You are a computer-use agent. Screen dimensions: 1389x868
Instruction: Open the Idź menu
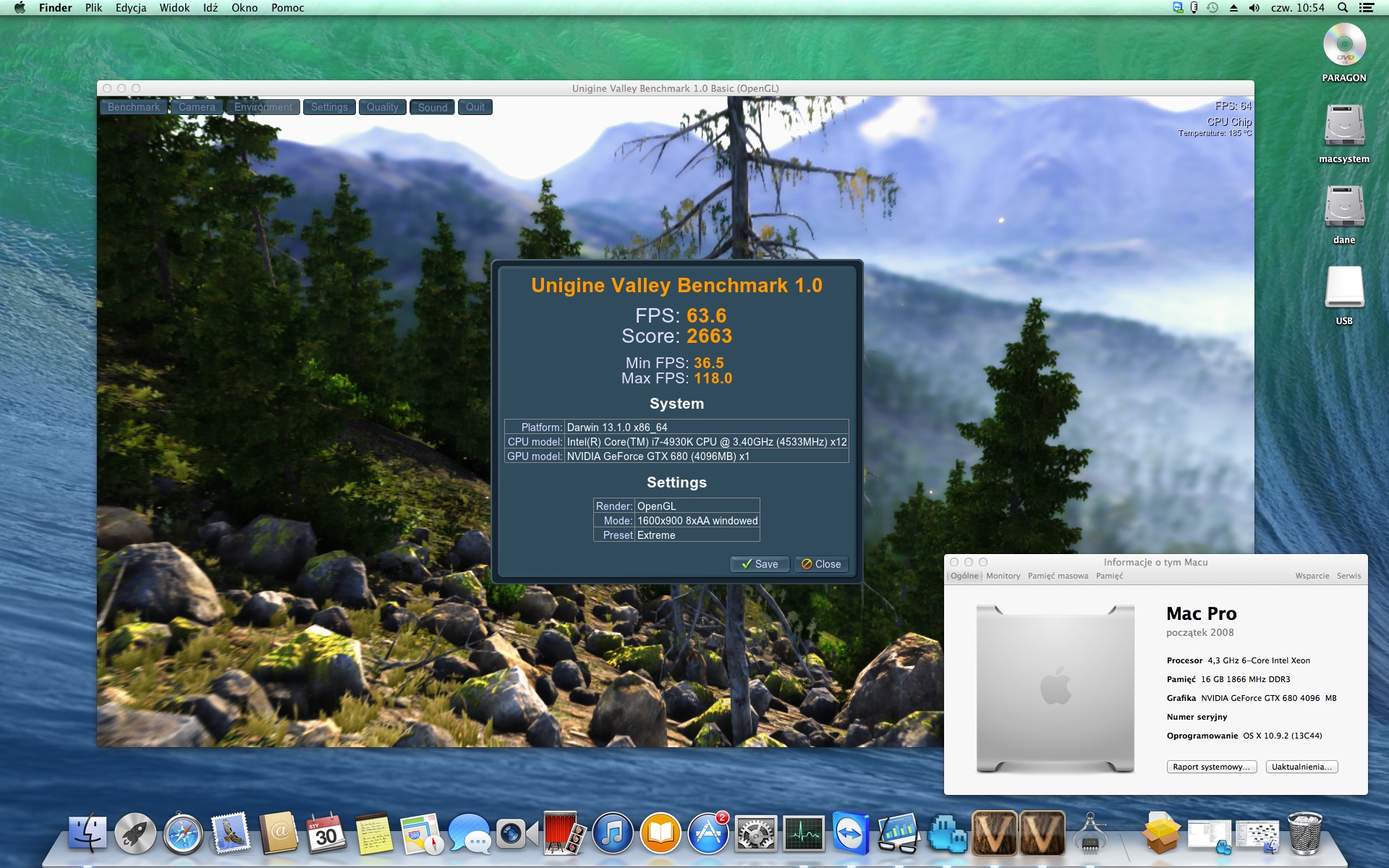click(x=211, y=8)
